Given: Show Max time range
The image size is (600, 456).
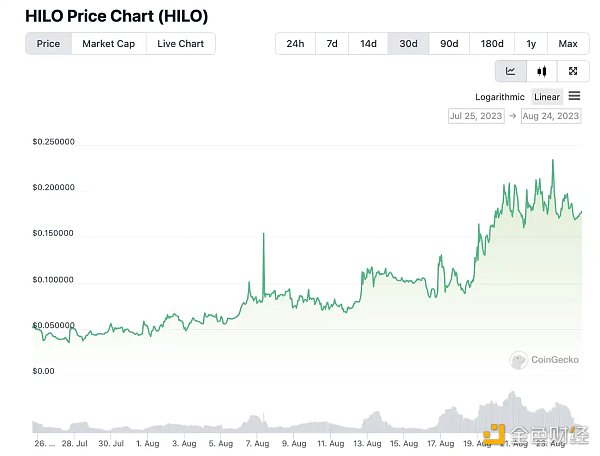Looking at the screenshot, I should [568, 44].
